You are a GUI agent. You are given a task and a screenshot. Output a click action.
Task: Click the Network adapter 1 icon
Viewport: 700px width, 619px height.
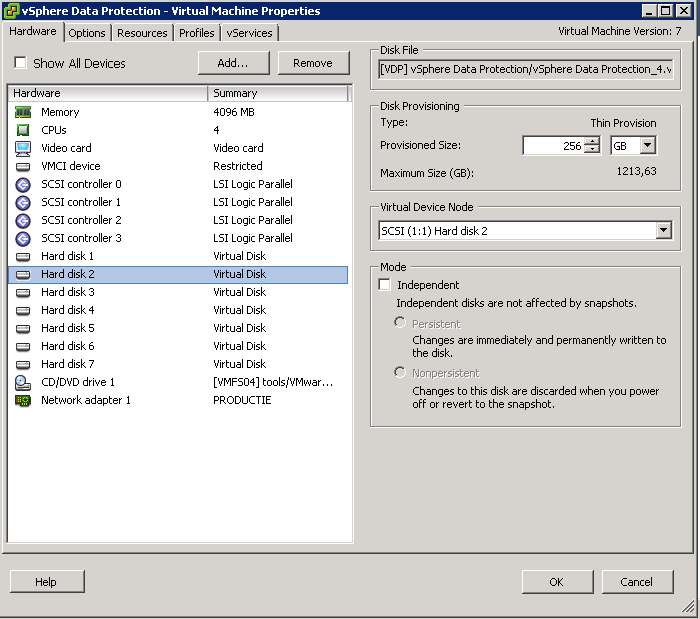click(x=23, y=400)
